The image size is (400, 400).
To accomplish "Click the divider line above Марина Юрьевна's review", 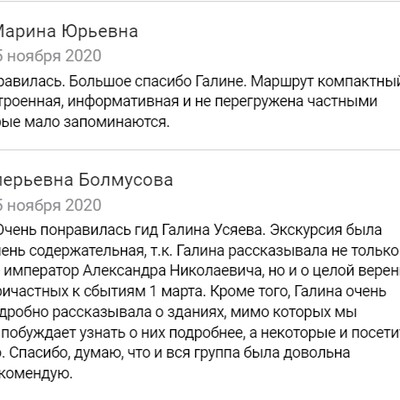I will [200, 1].
